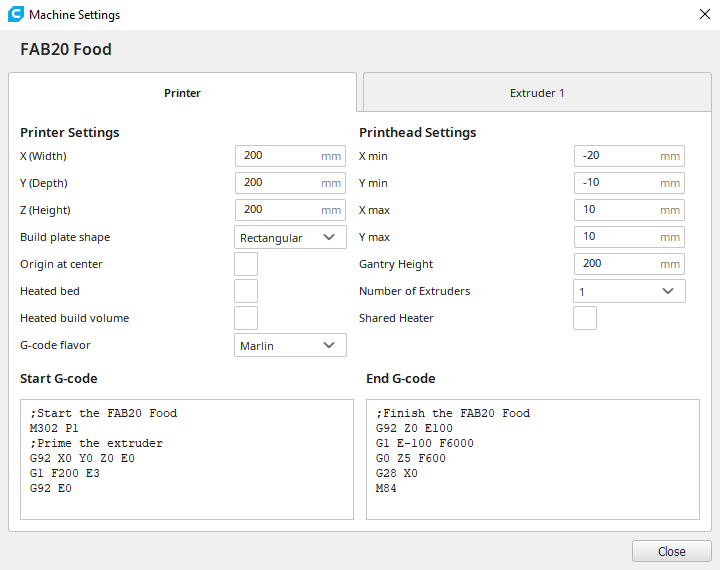This screenshot has width=720, height=570.
Task: Open the Build plate shape dropdown
Action: [x=290, y=237]
